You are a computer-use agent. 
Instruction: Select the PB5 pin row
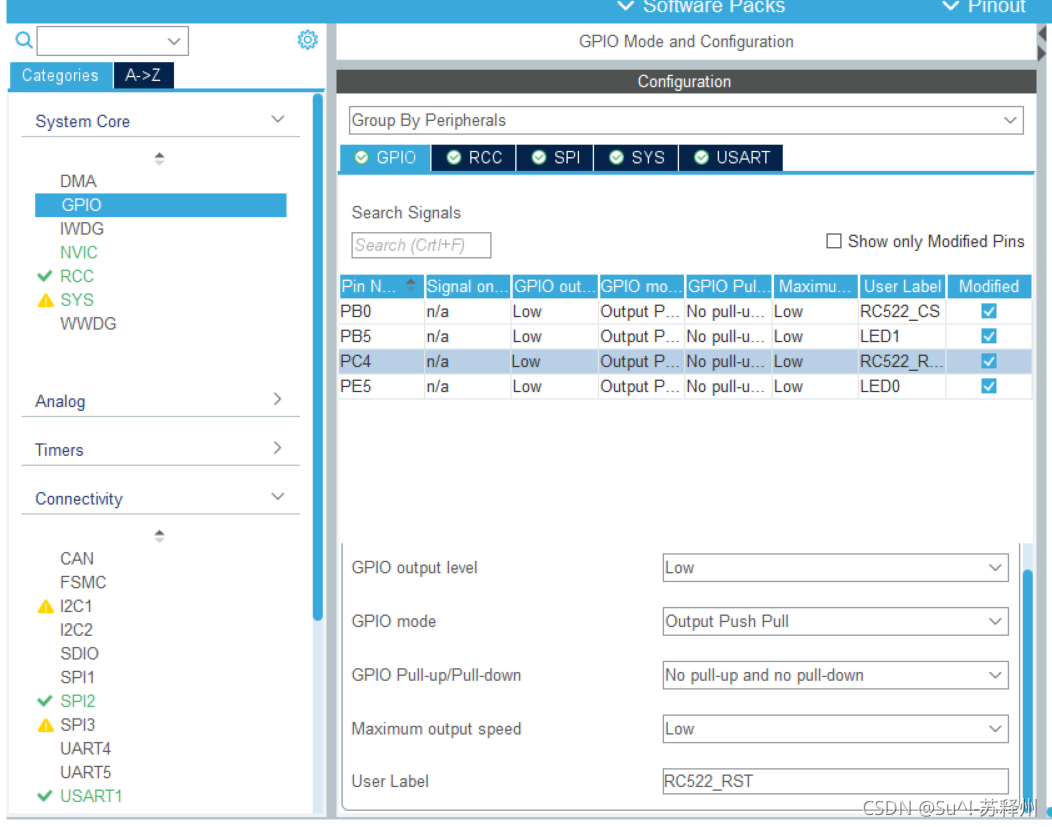(x=684, y=336)
